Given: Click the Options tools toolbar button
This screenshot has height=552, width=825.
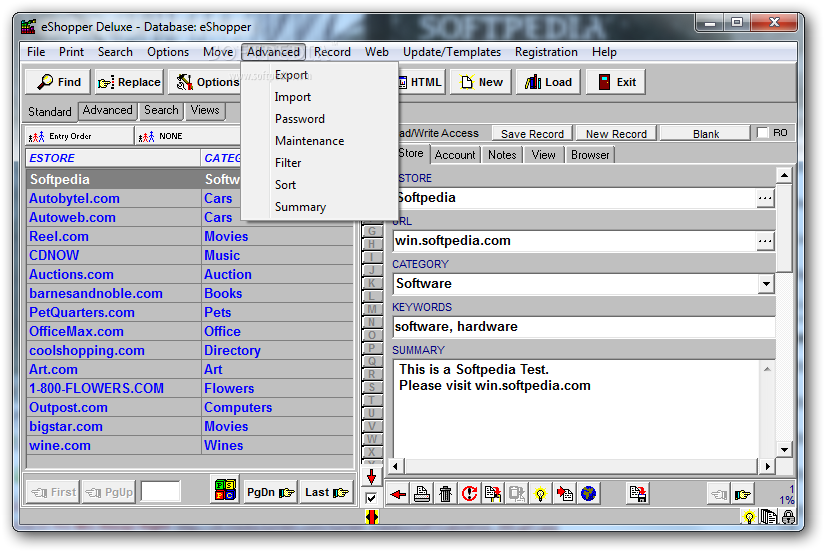Looking at the screenshot, I should tap(206, 82).
